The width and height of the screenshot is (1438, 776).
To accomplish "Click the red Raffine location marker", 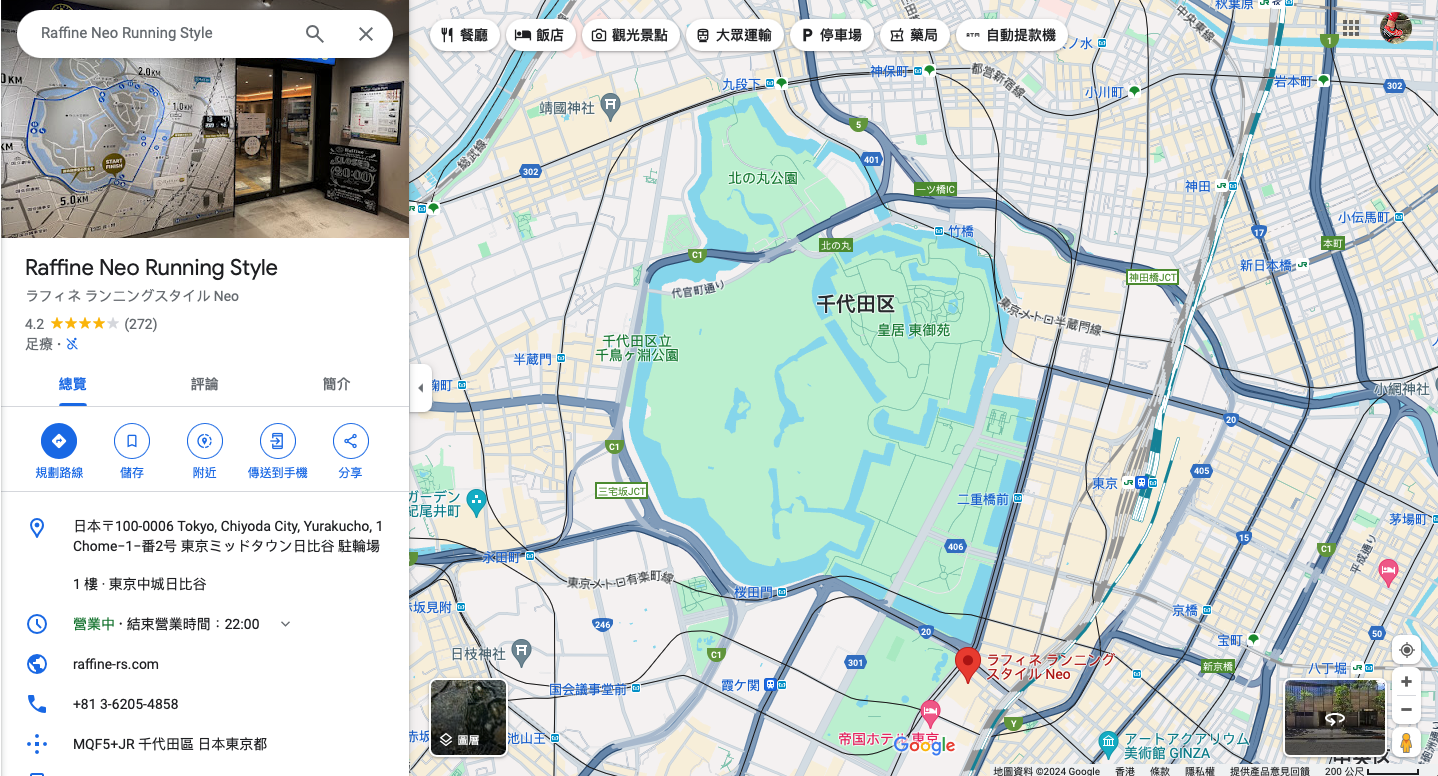I will pos(967,664).
